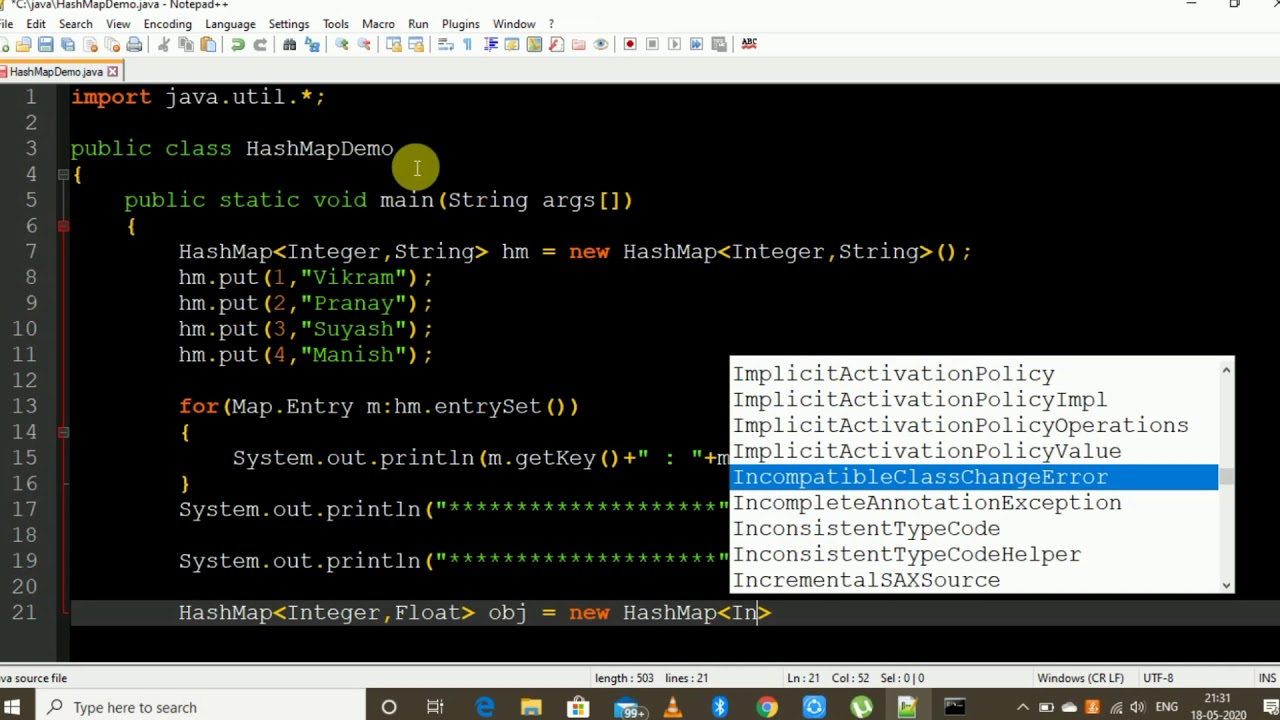
Task: Click the Redo toolbar icon
Action: [x=260, y=44]
